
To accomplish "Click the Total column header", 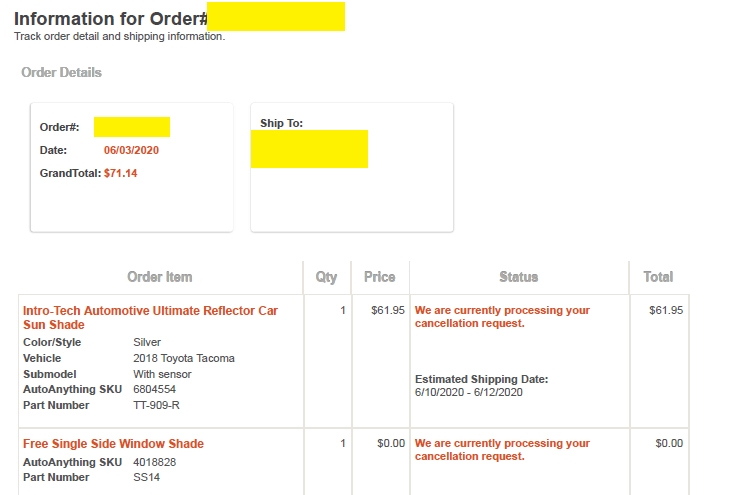I will click(658, 277).
